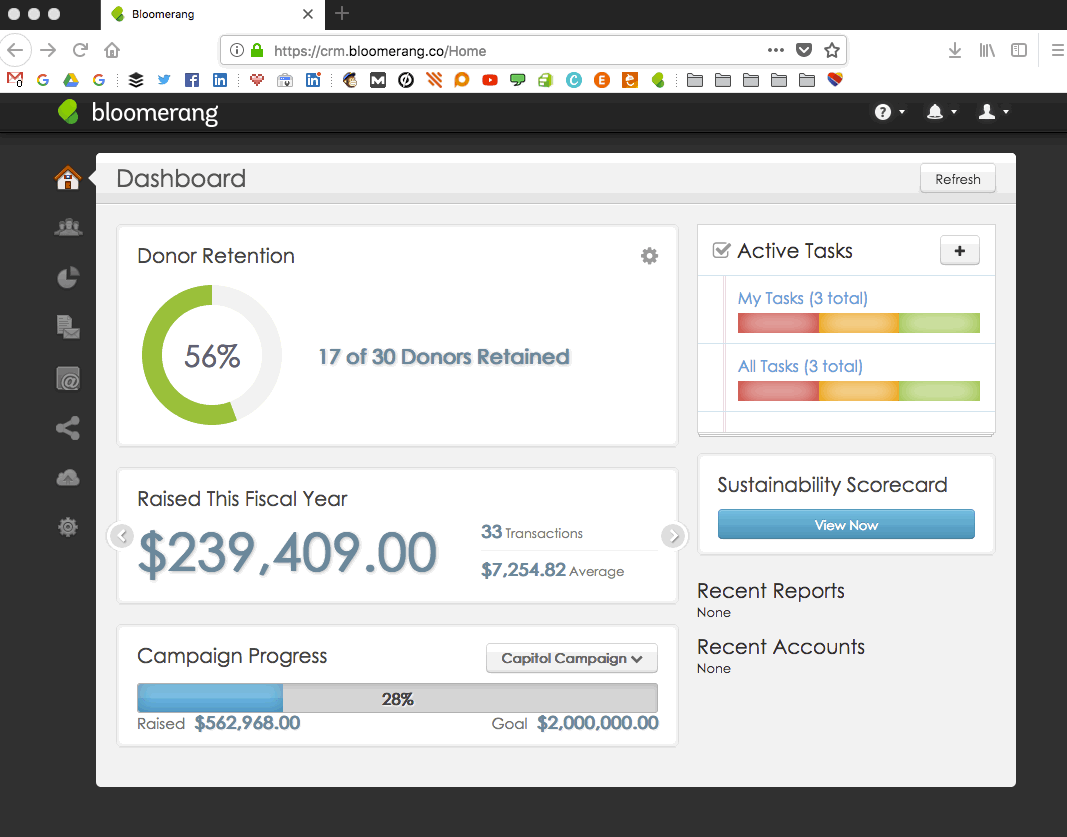Click the Bloomerang logo in header

[x=138, y=112]
